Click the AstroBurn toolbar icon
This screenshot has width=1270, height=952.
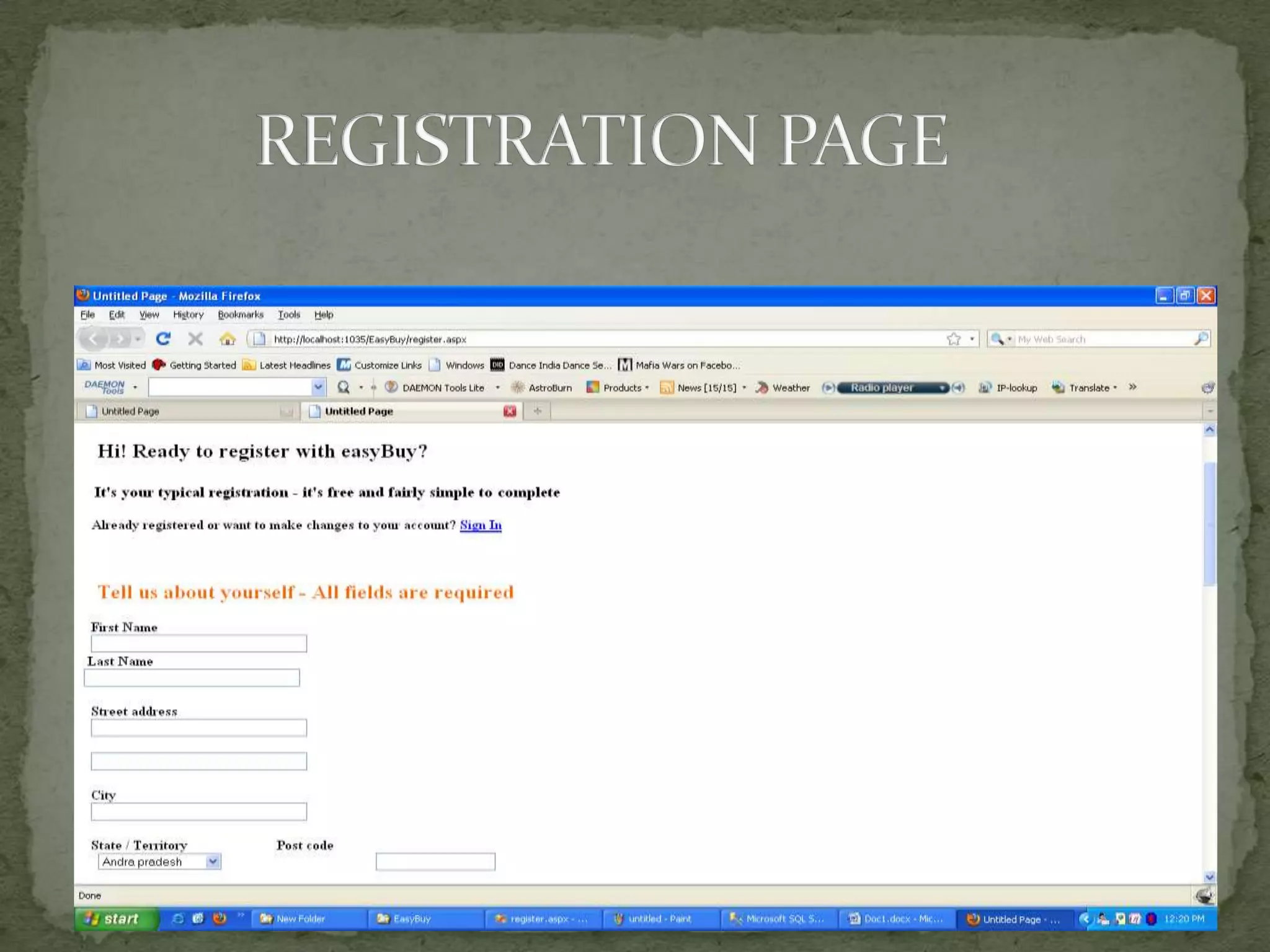click(x=518, y=387)
